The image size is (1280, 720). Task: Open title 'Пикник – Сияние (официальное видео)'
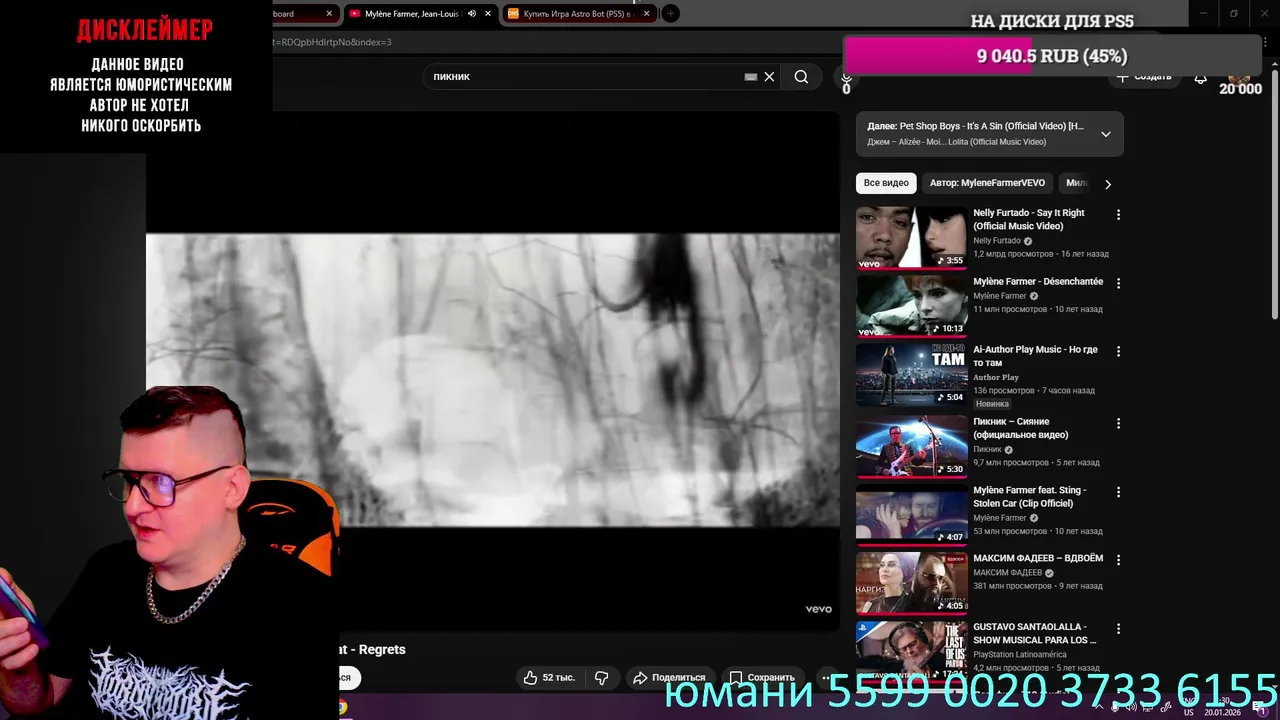click(1021, 428)
